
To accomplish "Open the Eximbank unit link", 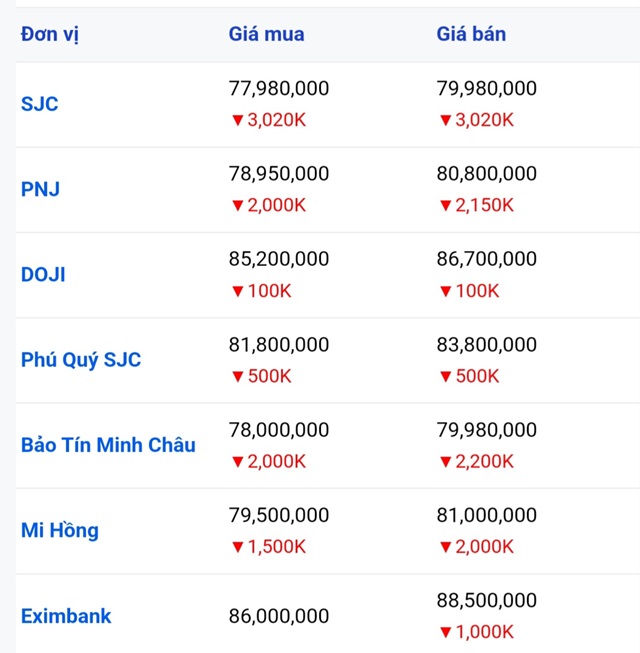I will [66, 616].
